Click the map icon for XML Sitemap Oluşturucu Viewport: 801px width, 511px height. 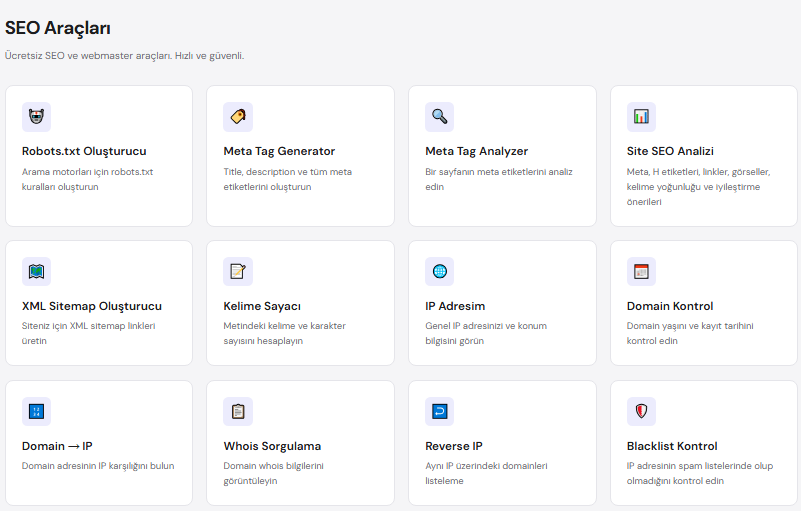(x=36, y=271)
